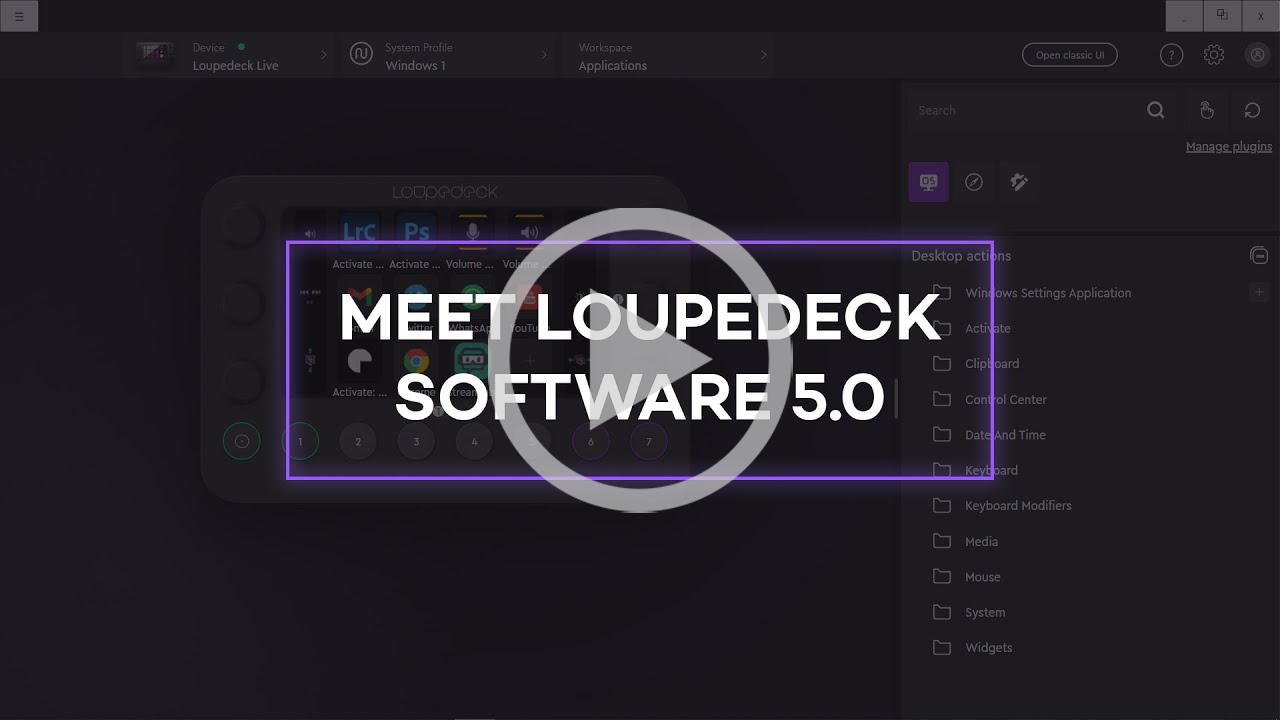Open the help question mark icon
This screenshot has height=720, width=1280.
click(1171, 55)
